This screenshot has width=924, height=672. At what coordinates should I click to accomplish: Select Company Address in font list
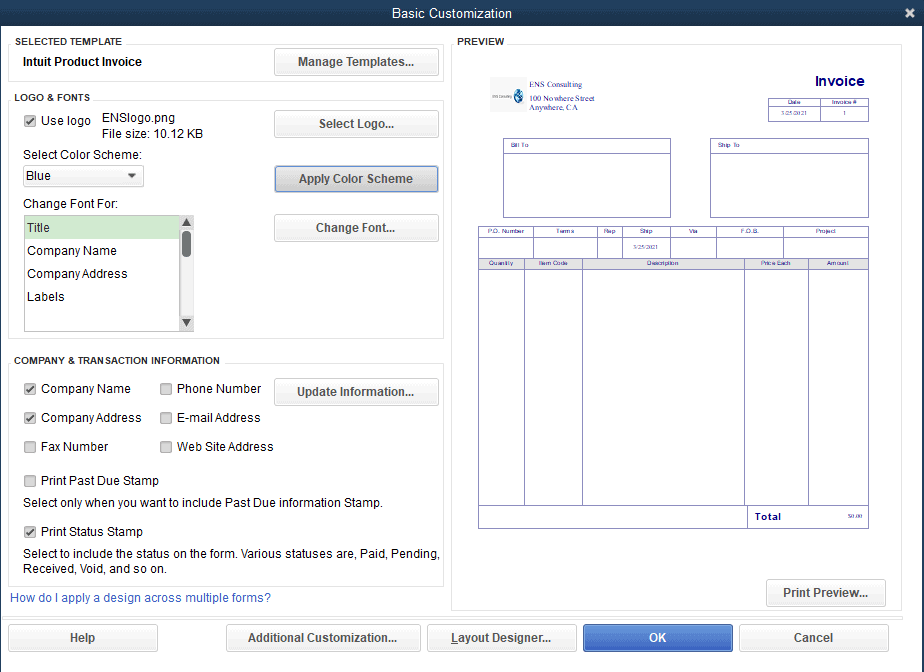(x=101, y=274)
